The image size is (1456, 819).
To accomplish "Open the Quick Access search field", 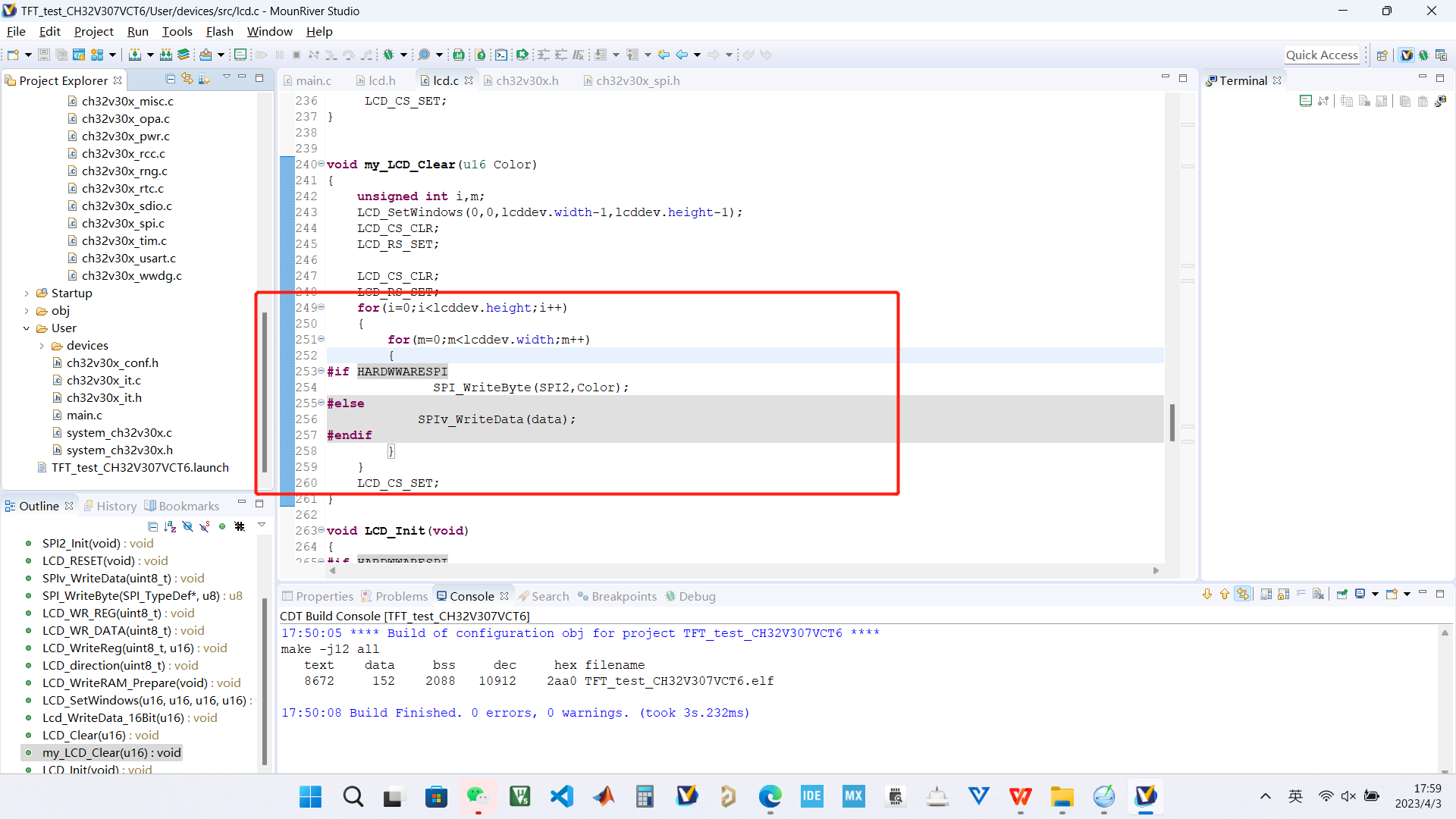I will [1322, 55].
